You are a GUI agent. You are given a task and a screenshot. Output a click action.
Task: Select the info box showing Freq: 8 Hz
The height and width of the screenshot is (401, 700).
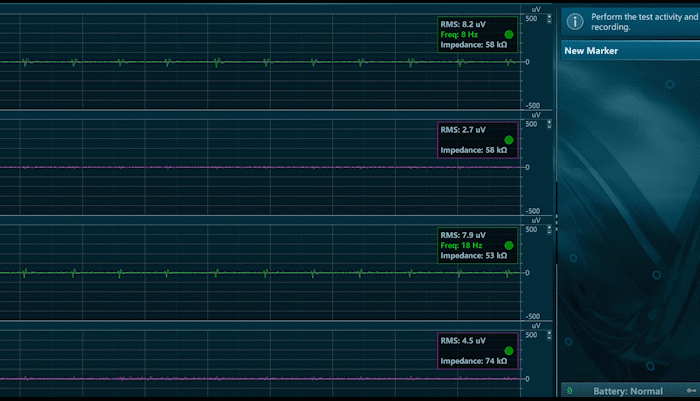(x=477, y=34)
